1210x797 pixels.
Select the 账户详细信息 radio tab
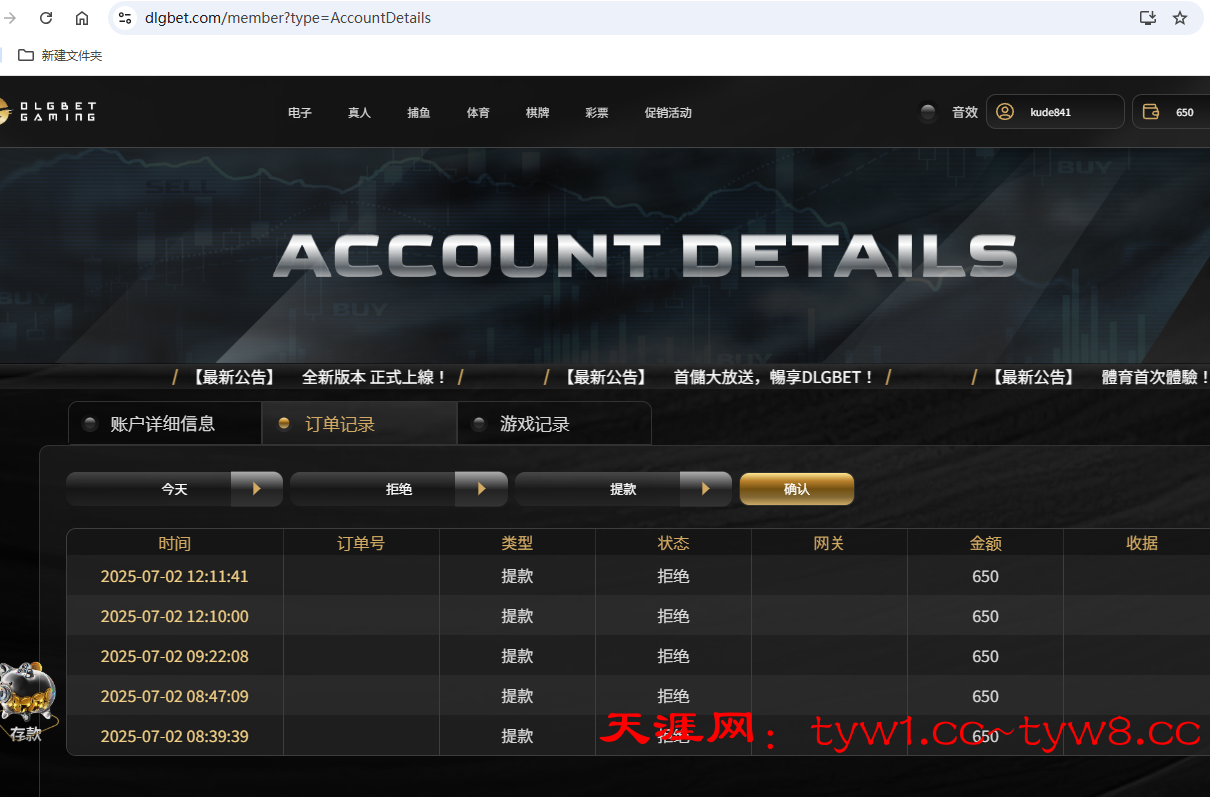click(x=91, y=424)
